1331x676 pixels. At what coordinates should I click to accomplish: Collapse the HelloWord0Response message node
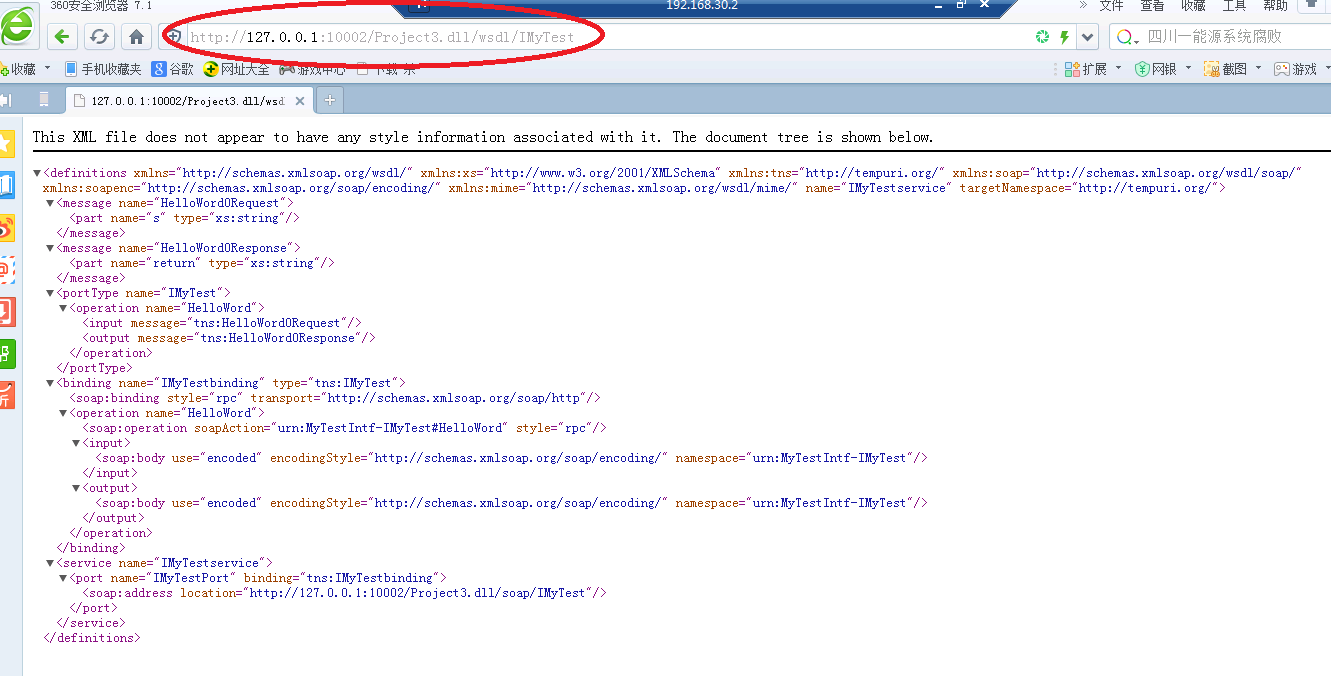coord(50,248)
